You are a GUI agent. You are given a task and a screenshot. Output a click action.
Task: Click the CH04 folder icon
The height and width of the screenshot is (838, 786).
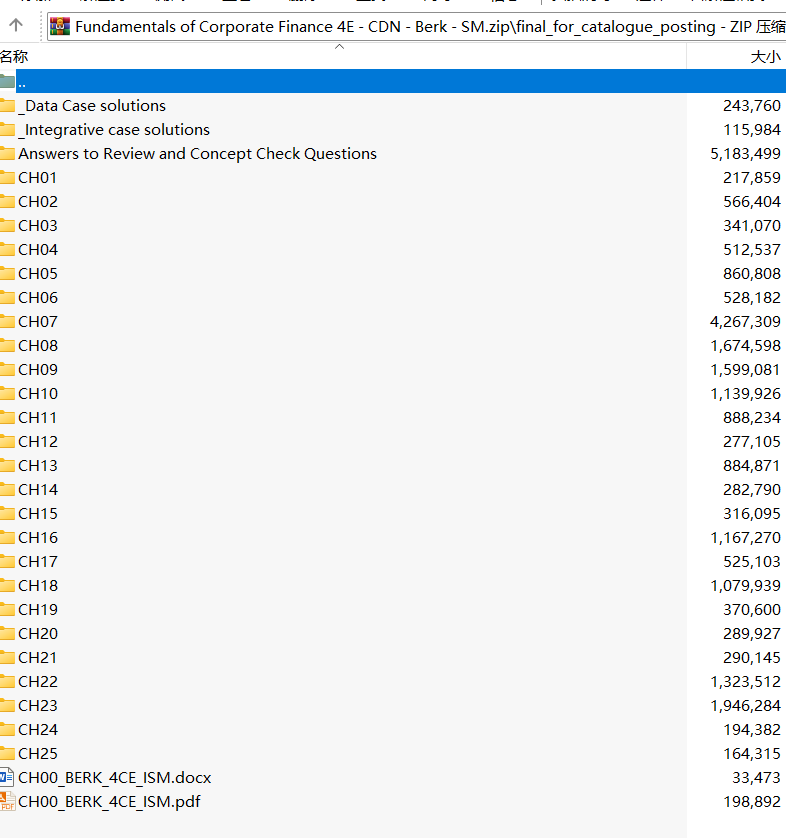7,250
